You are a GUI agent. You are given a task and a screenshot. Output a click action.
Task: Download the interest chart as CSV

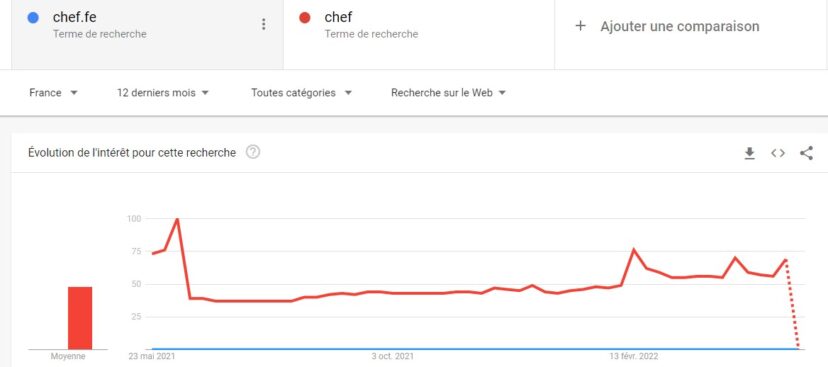749,153
